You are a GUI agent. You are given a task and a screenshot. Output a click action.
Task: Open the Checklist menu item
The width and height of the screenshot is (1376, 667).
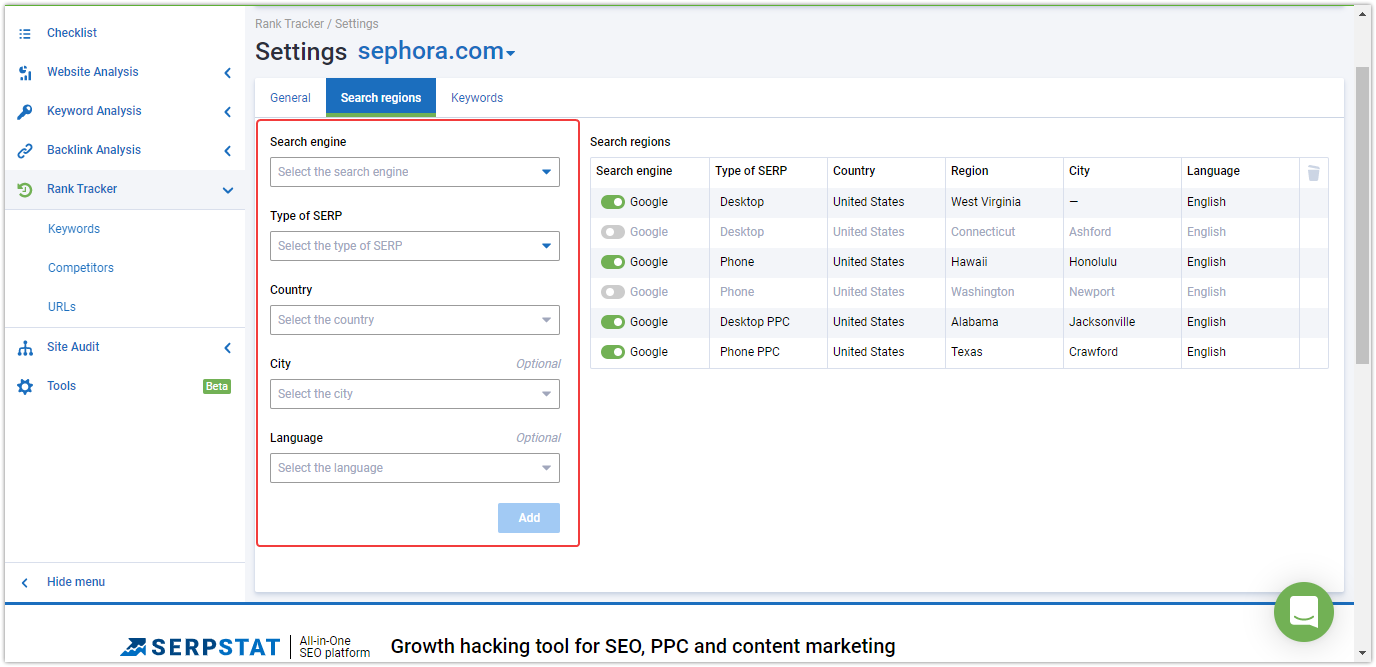(72, 33)
